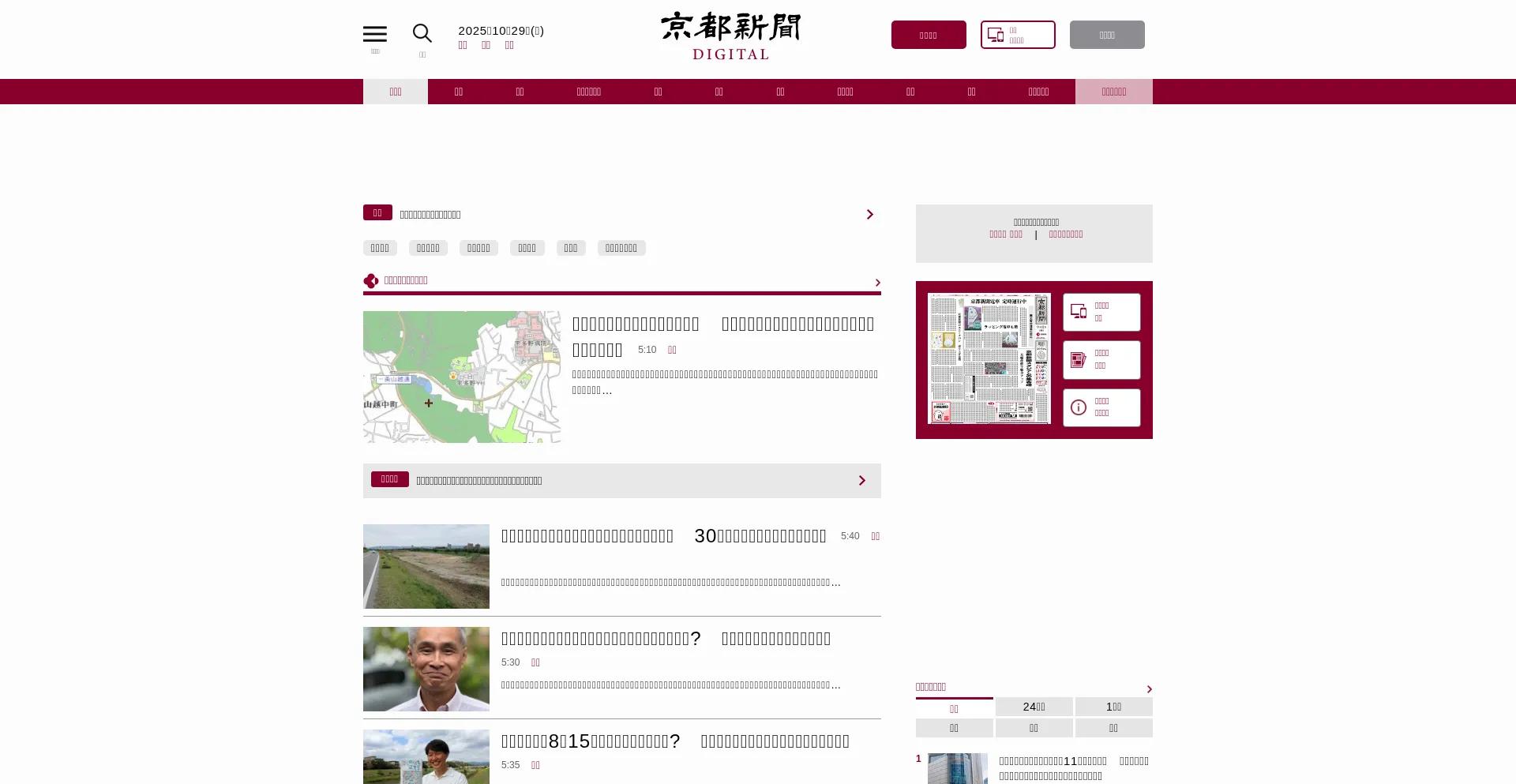
Task: Open the map thumbnail of top article
Action: (462, 377)
